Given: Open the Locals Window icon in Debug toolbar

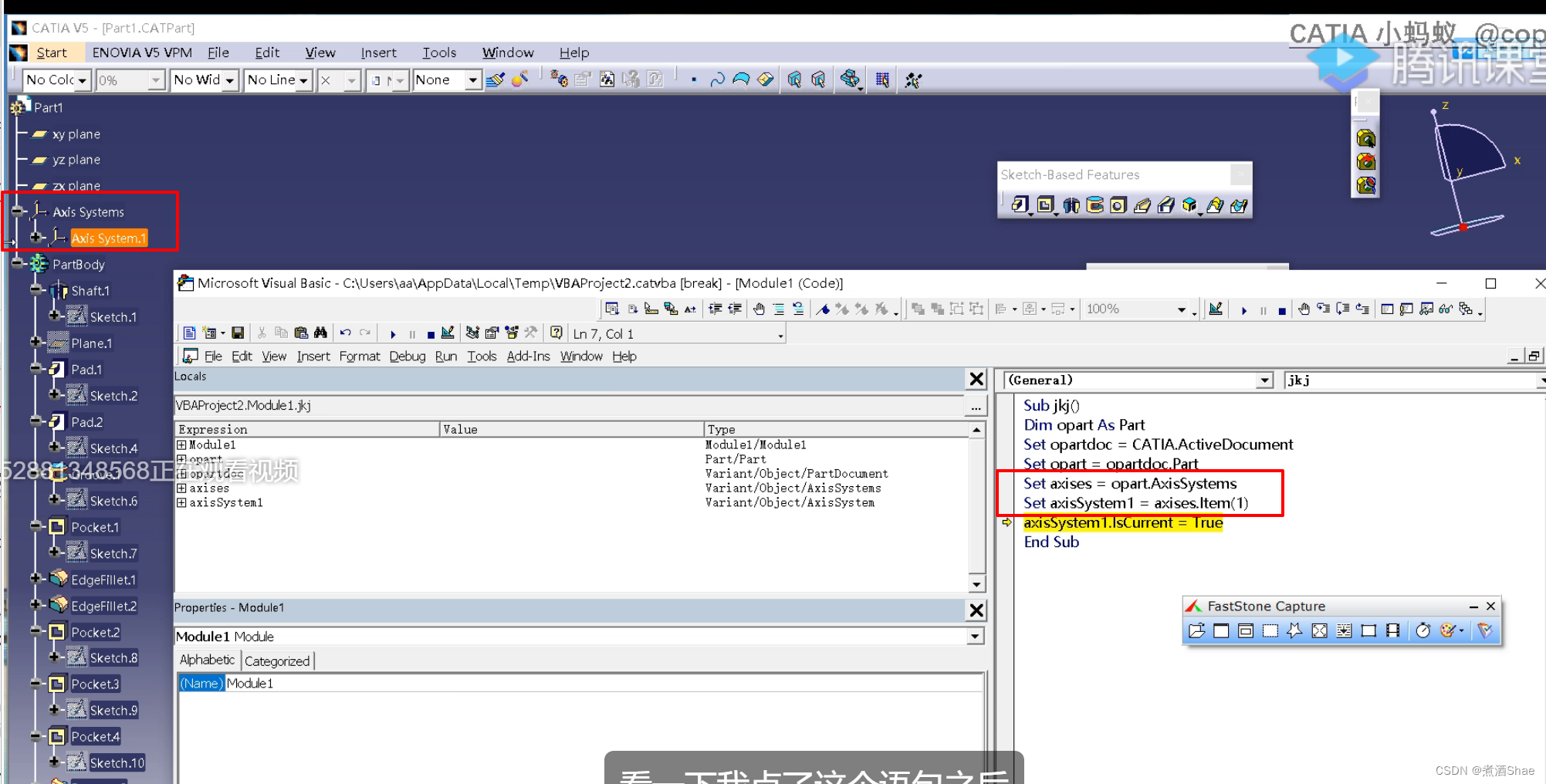Looking at the screenshot, I should (1387, 309).
